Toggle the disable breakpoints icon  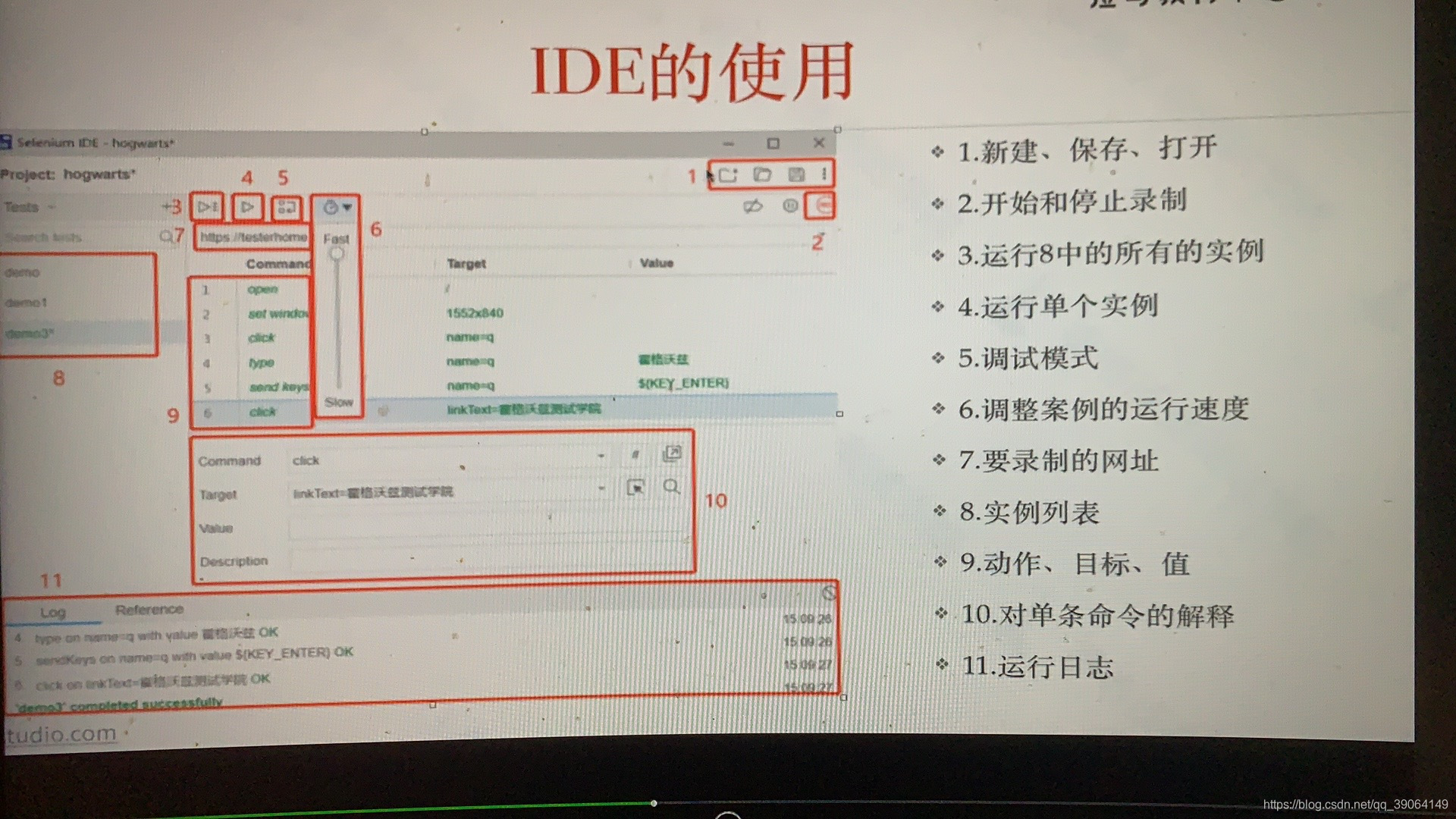752,206
